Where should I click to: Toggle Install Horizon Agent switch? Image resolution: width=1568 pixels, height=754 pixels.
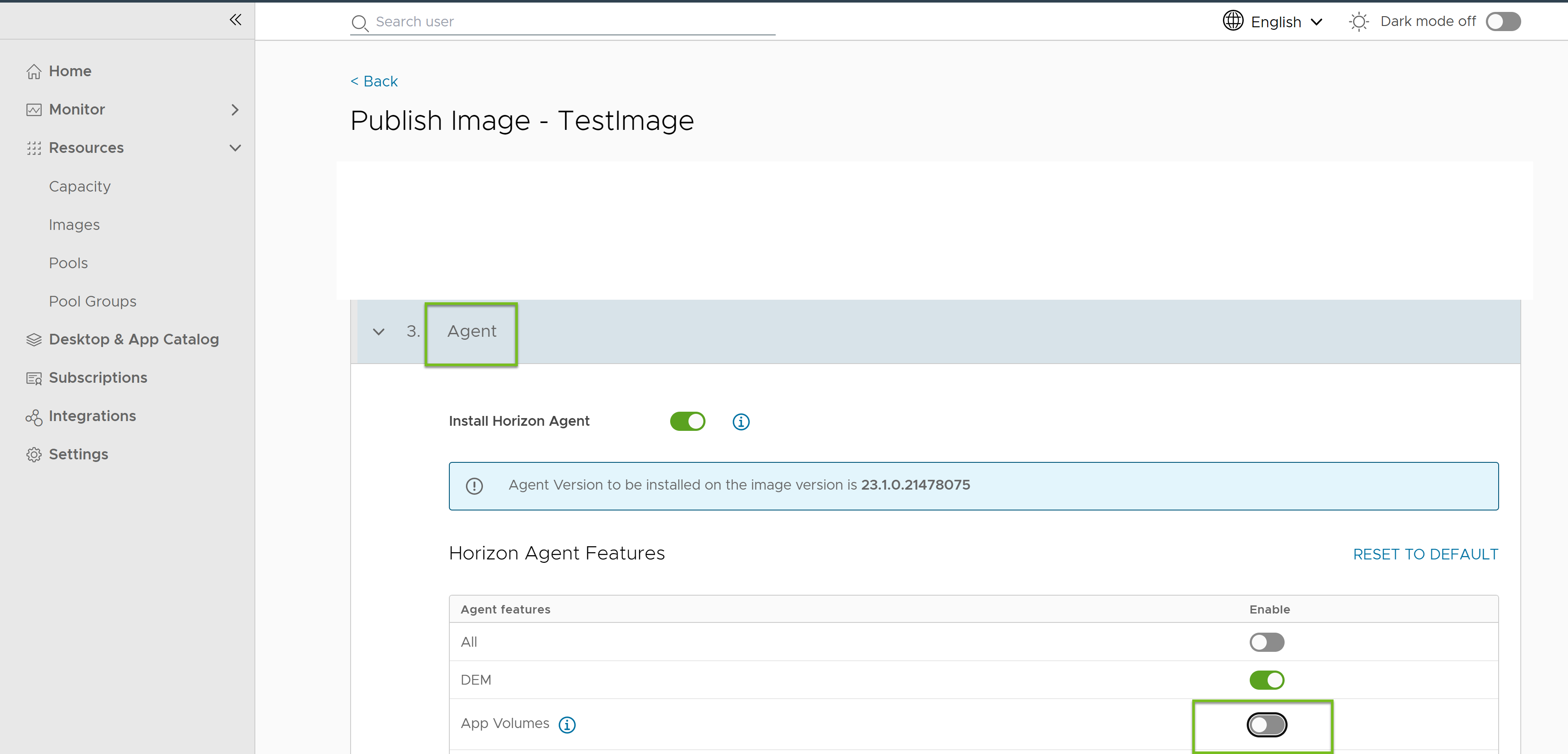pos(687,421)
